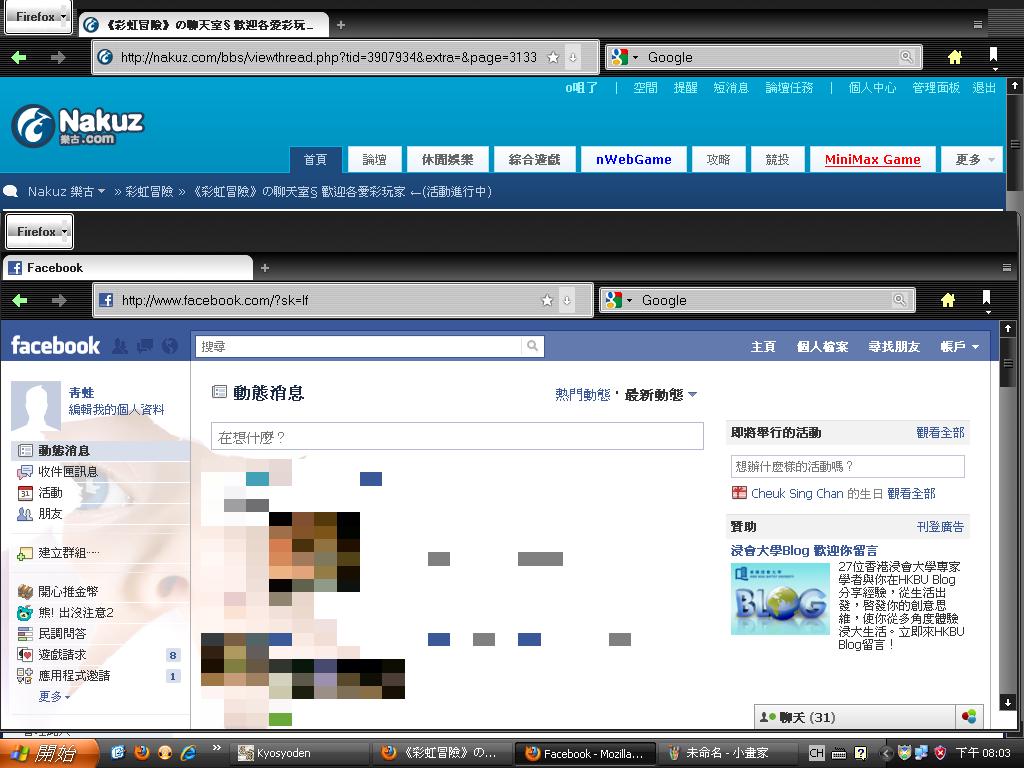1024x768 pixels.
Task: Click 熱門動態 link
Action: coord(583,394)
